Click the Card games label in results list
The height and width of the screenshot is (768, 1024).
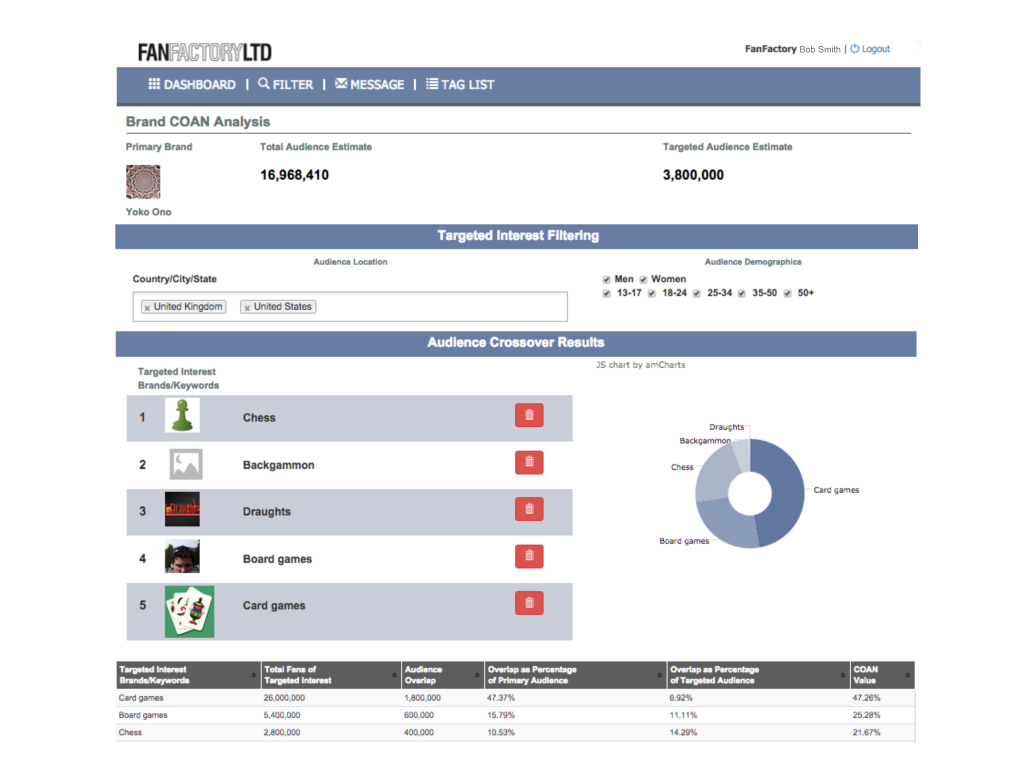274,606
